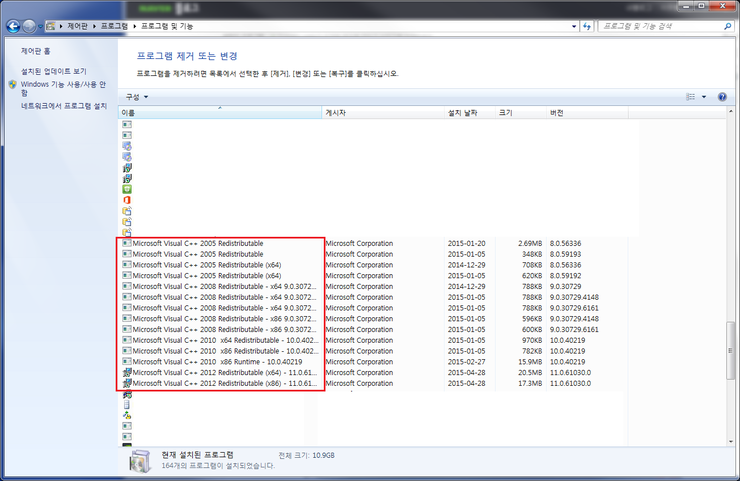
Task: Refresh the address bar with refresh icon
Action: click(587, 26)
